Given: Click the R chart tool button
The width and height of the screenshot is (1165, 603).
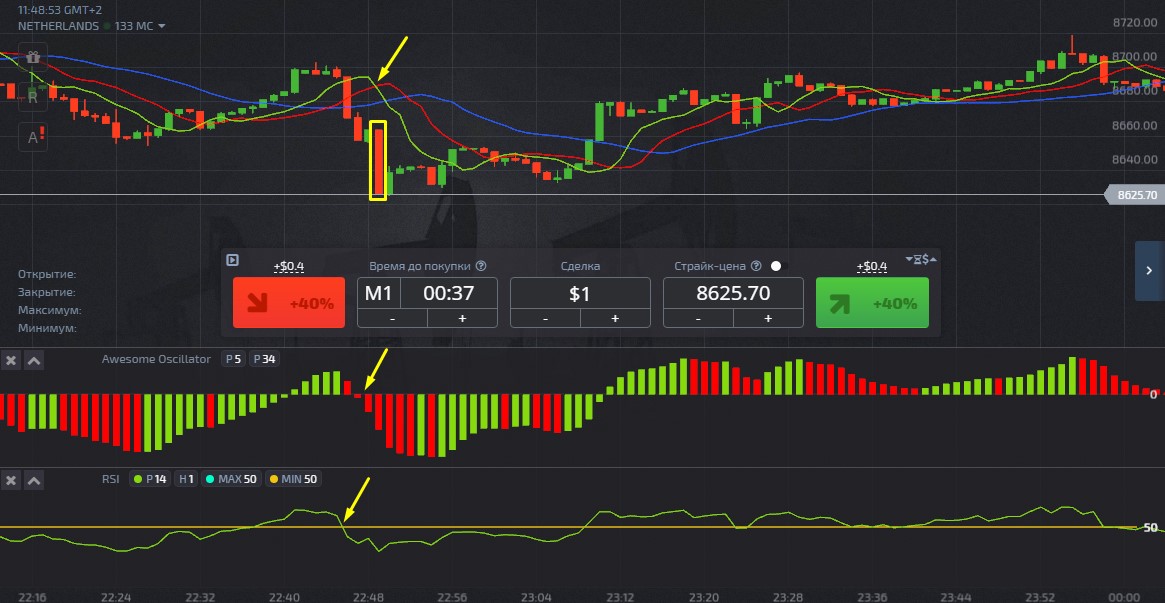Looking at the screenshot, I should coord(33,97).
